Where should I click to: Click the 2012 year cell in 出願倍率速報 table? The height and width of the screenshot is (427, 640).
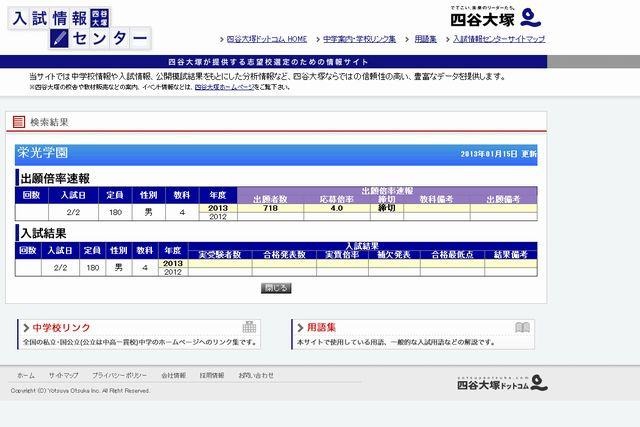click(x=218, y=217)
